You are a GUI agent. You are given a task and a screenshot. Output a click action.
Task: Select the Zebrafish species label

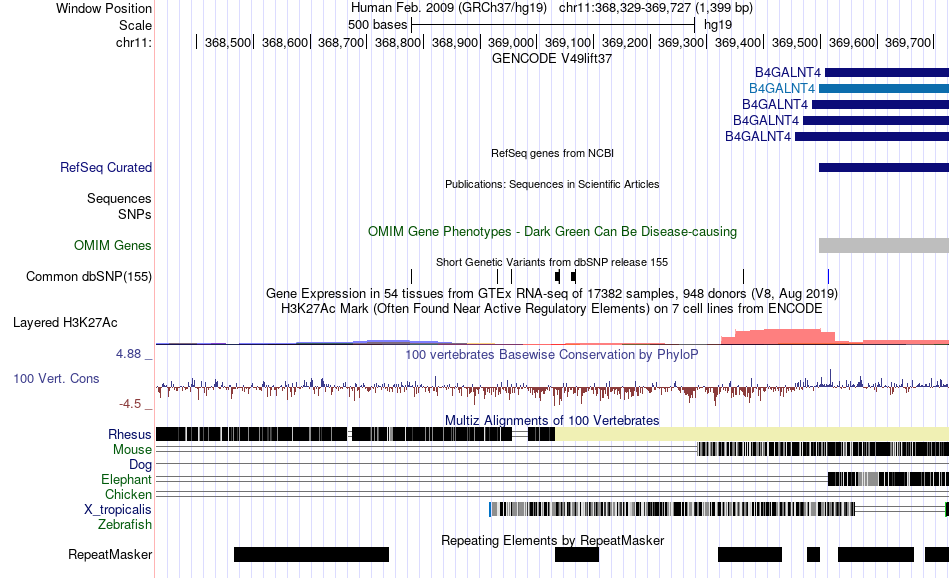125,525
